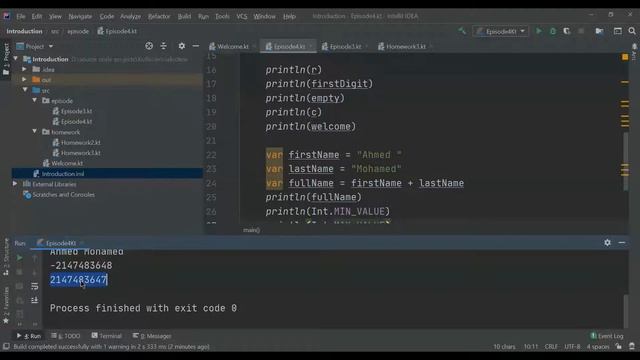Toggle scroll to end in Run console
Image resolution: width=640 pixels, height=360 pixels.
(35, 300)
